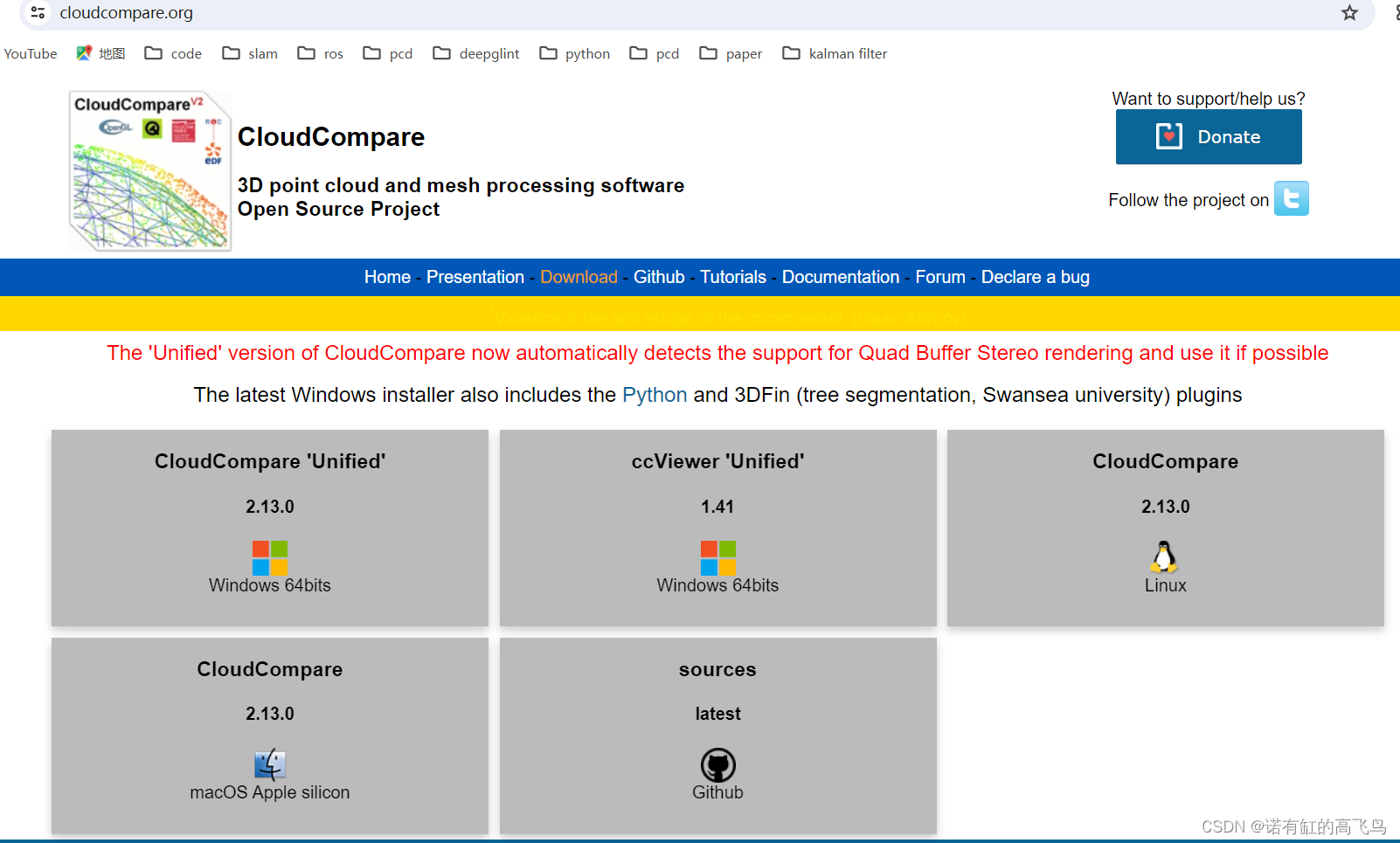Click the Windows logo under CloudCompare 'Unified'
The width and height of the screenshot is (1400, 843).
click(270, 557)
